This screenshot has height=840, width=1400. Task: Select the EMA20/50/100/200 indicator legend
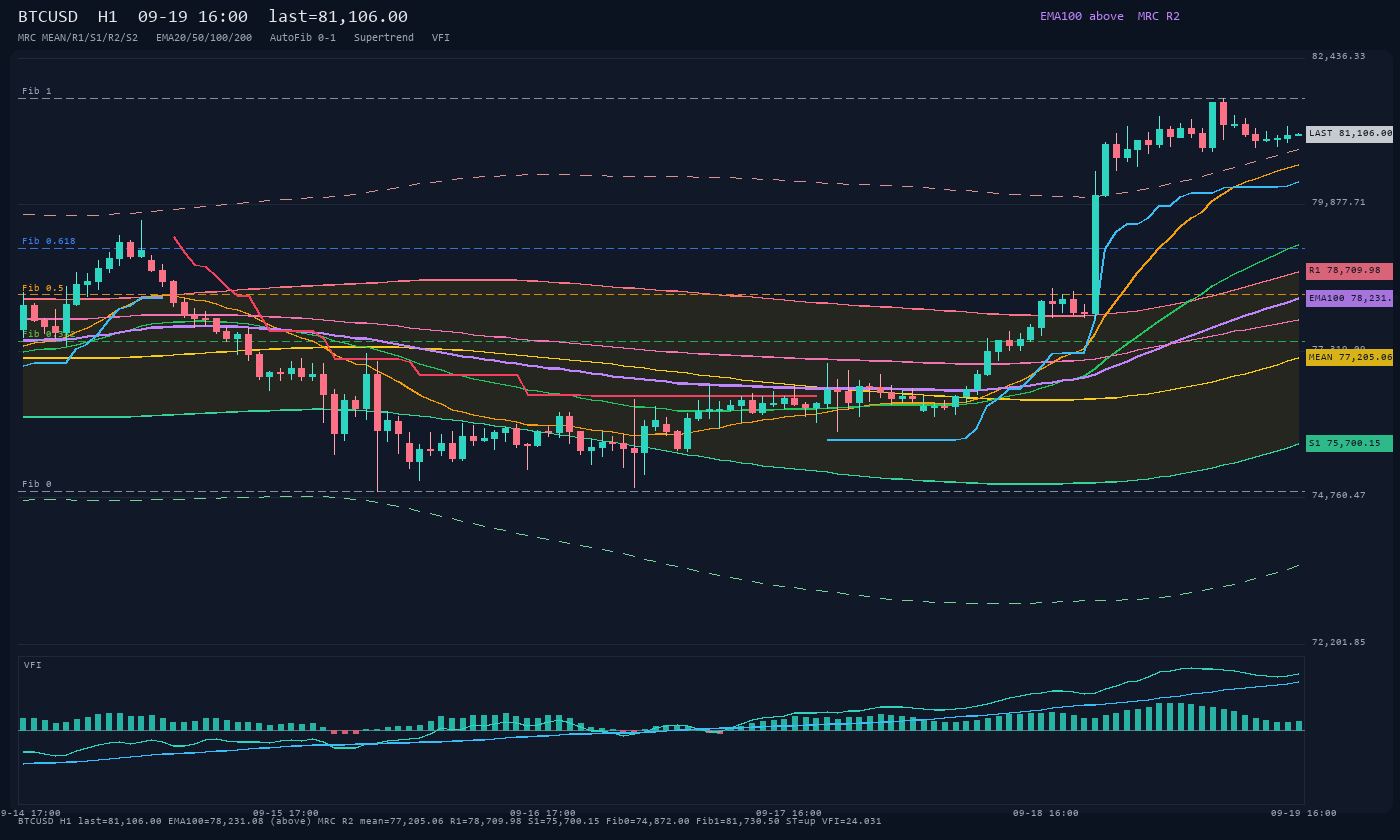(204, 38)
